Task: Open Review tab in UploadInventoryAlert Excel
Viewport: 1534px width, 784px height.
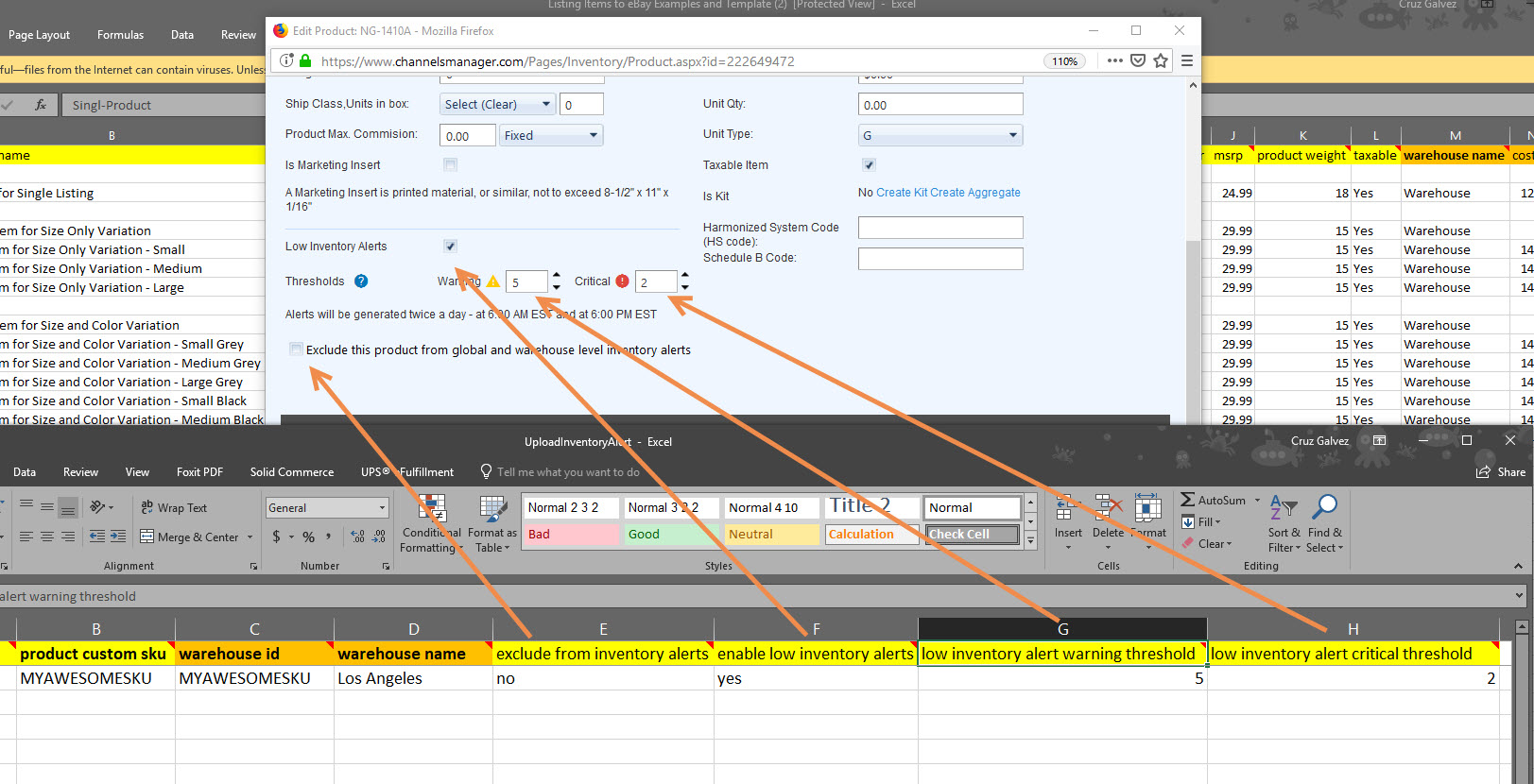Action: point(80,471)
